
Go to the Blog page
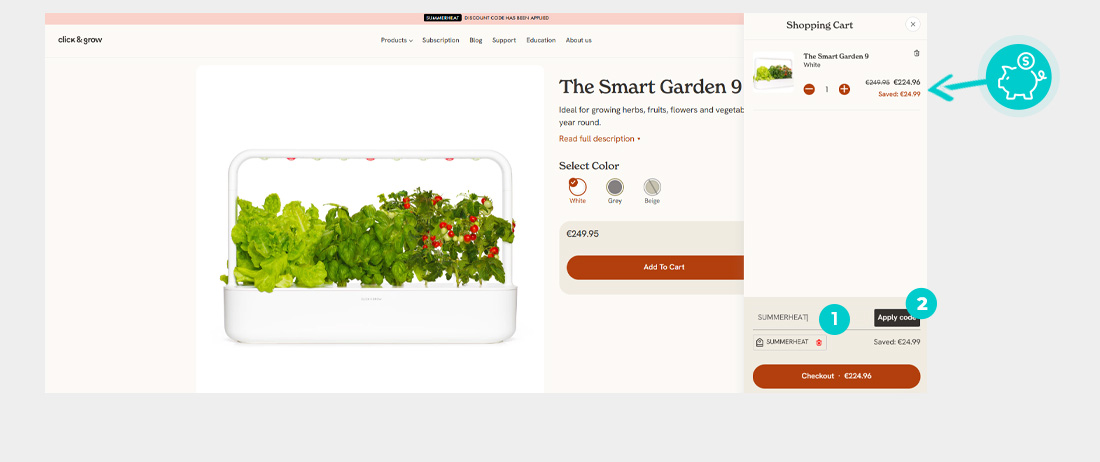click(x=476, y=40)
